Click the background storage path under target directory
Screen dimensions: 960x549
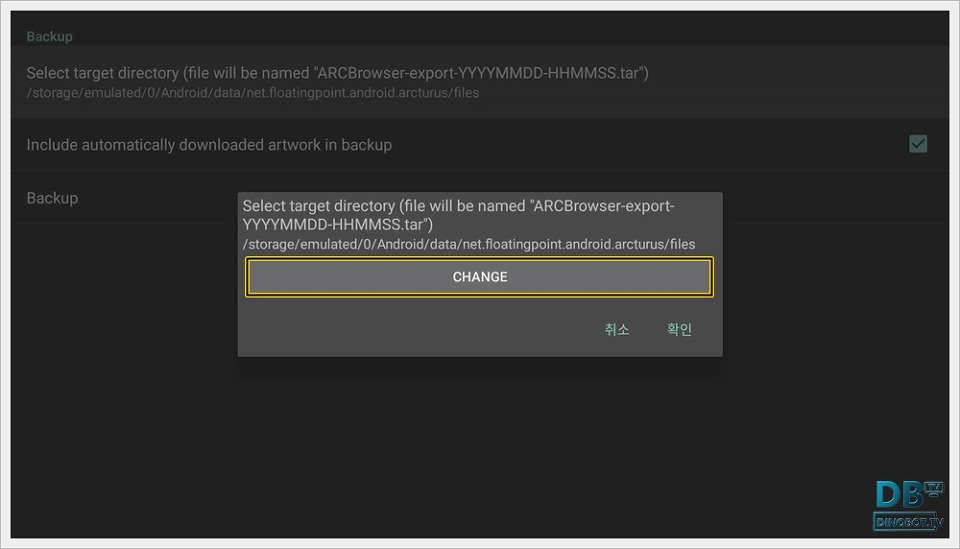pyautogui.click(x=252, y=93)
